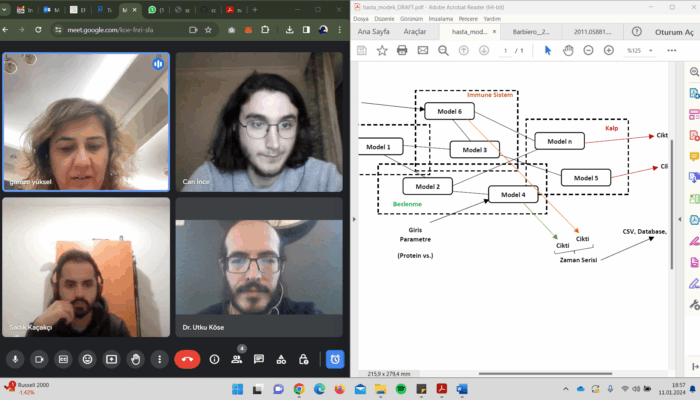700x400 pixels.
Task: Toggle closed captions in the meeting
Action: (x=63, y=359)
